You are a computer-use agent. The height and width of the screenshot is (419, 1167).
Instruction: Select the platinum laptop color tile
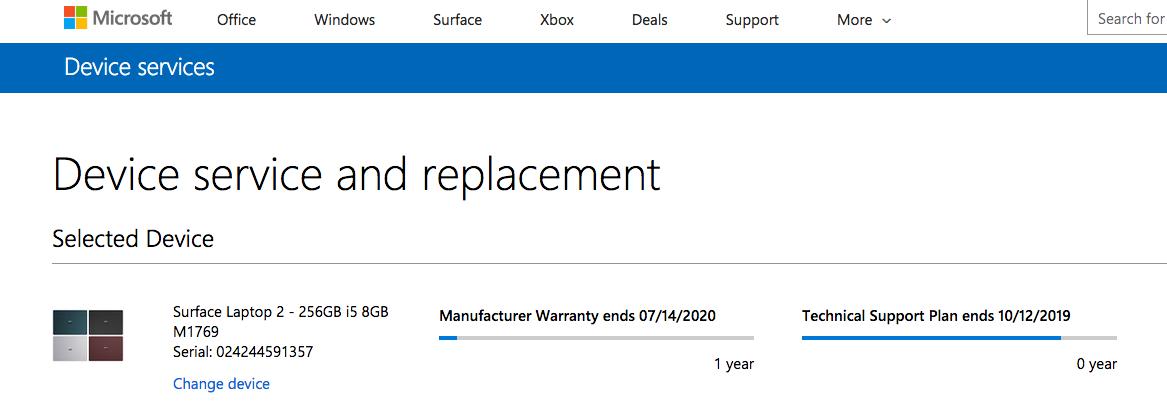click(70, 348)
